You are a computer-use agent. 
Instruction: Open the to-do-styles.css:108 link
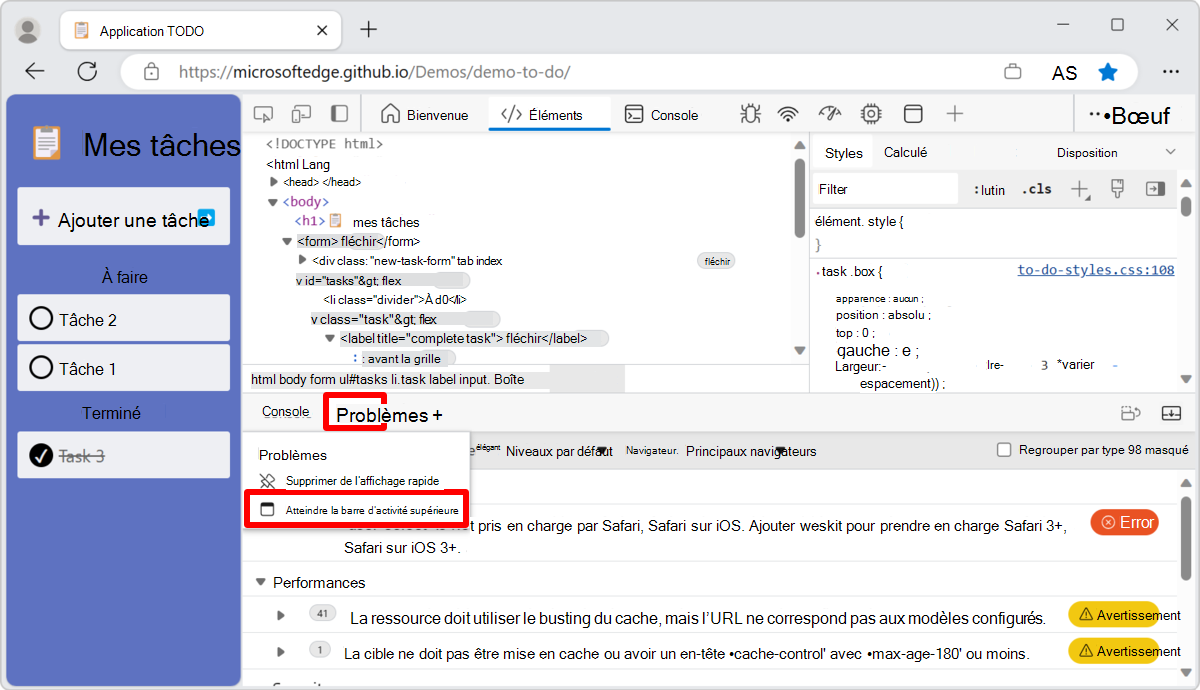tap(1097, 271)
